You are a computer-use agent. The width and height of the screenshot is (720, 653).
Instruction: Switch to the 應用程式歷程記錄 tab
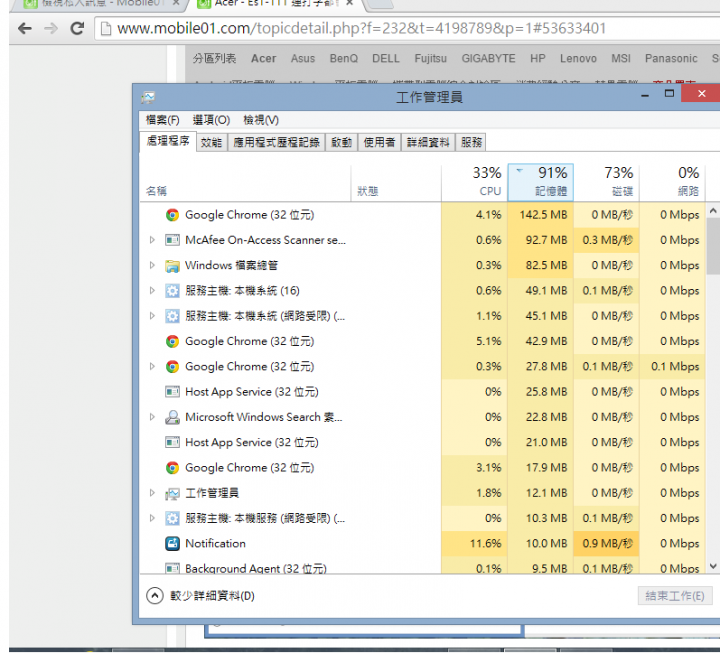[276, 142]
